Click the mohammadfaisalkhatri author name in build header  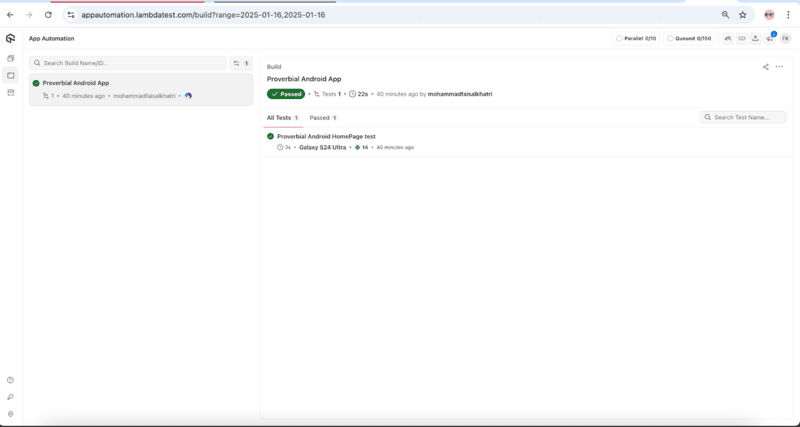[460, 94]
